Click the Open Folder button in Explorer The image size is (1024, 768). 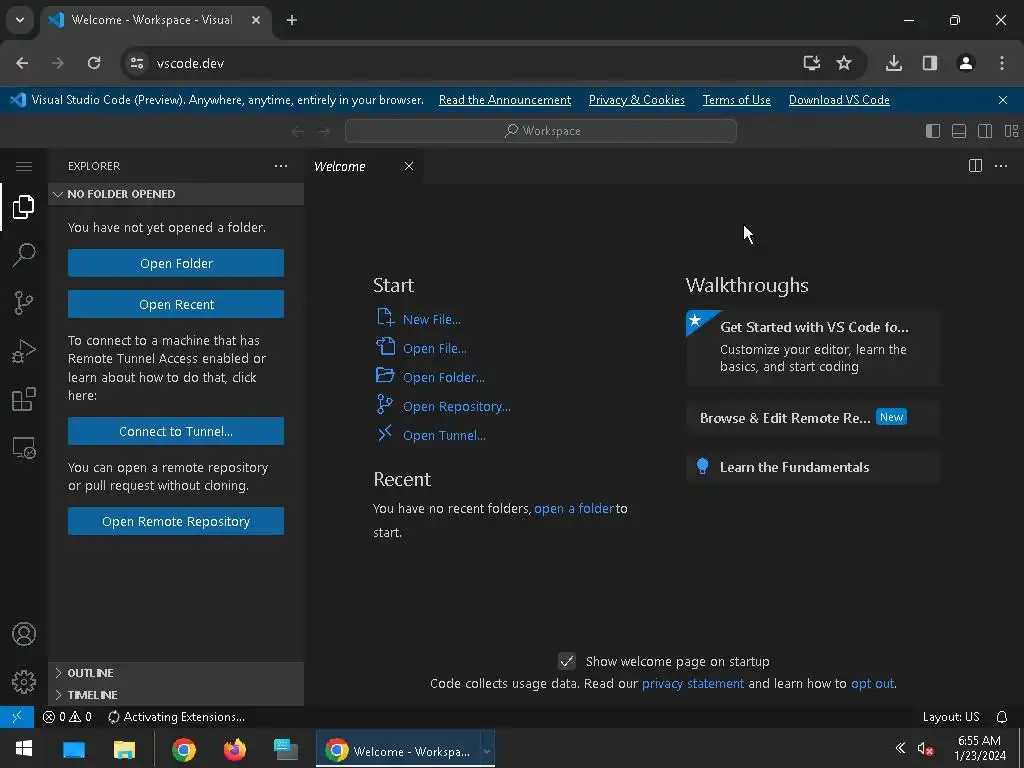(x=176, y=263)
